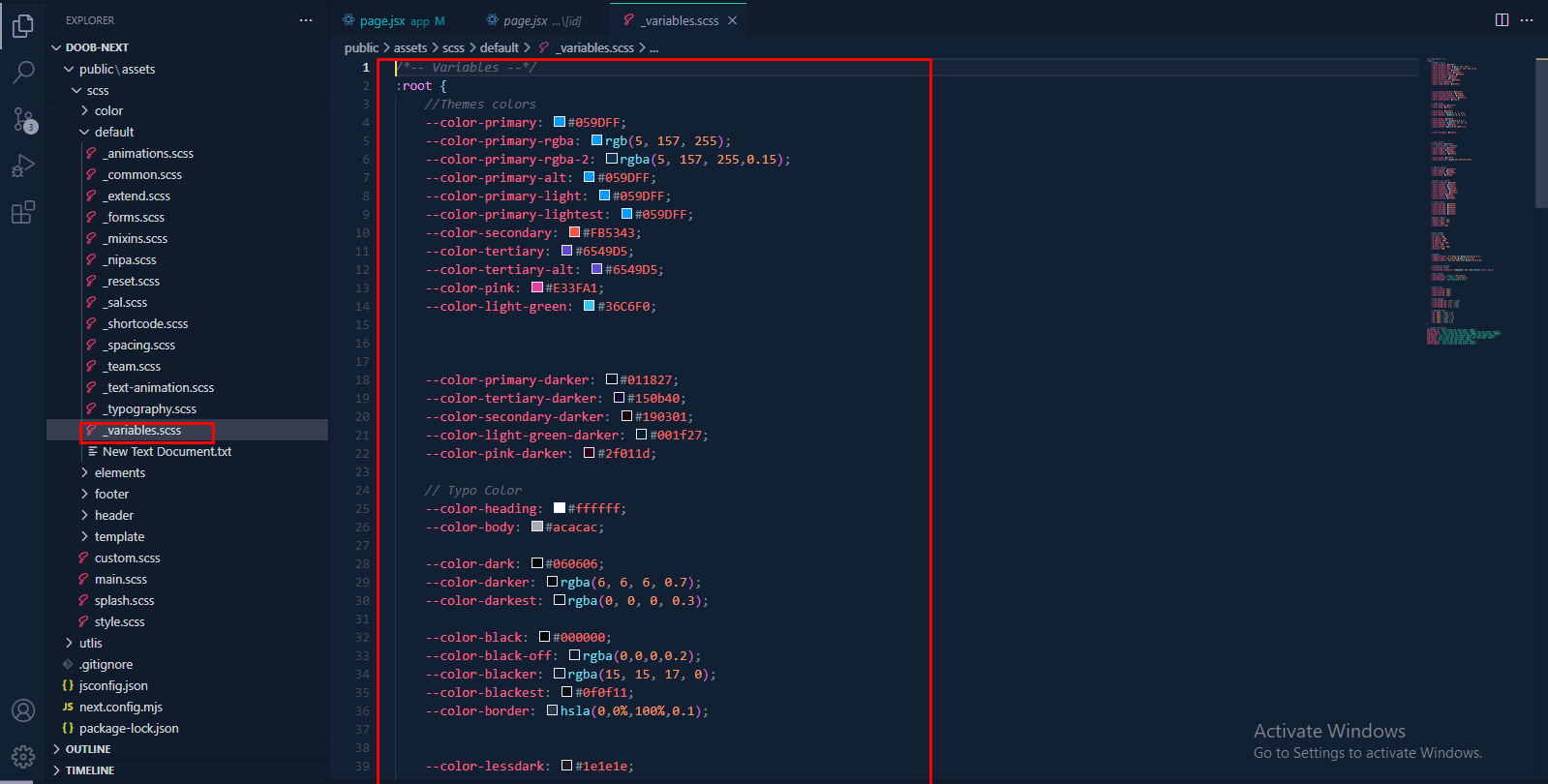1548x784 pixels.
Task: Click --color-tertiary #6549D5 swatch
Action: (x=567, y=251)
